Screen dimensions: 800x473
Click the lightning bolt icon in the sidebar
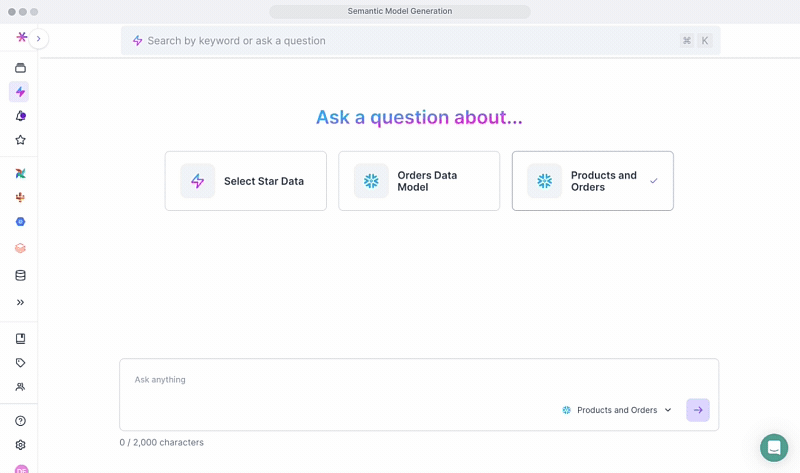(x=20, y=92)
